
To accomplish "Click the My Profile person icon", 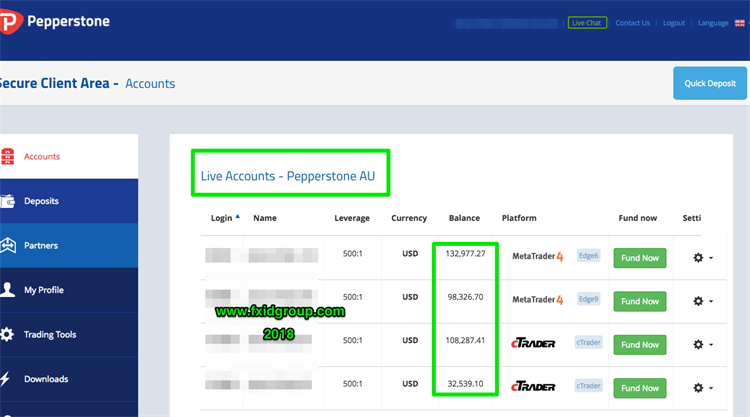I will (x=7, y=289).
